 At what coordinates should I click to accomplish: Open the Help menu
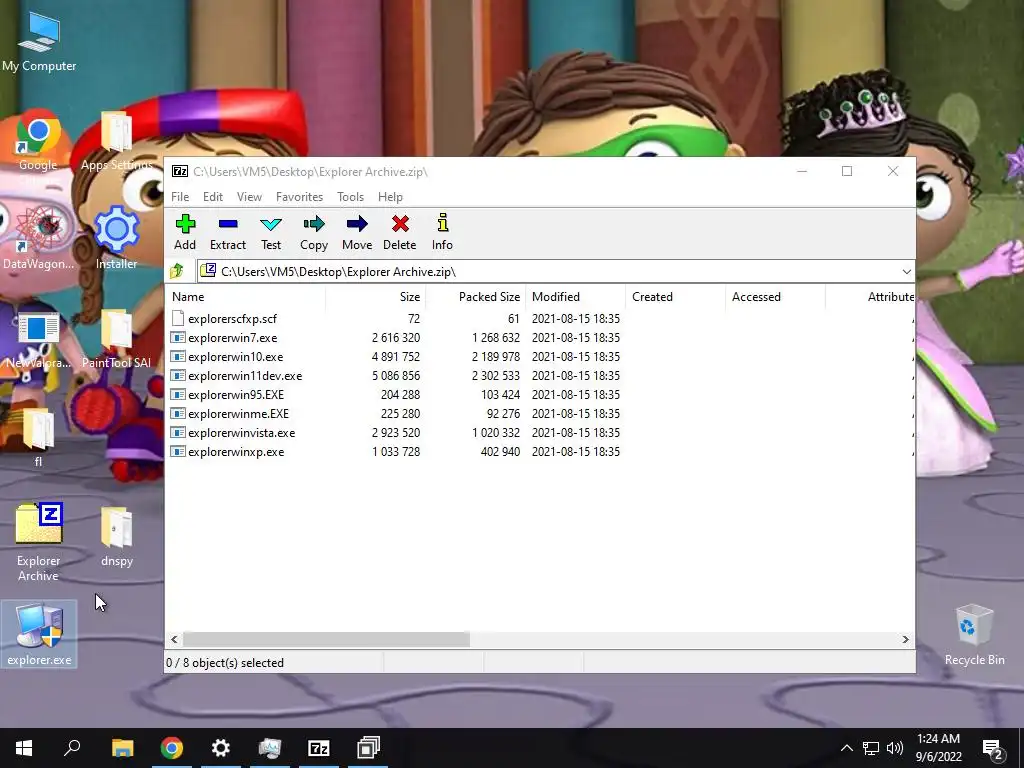[x=390, y=197]
